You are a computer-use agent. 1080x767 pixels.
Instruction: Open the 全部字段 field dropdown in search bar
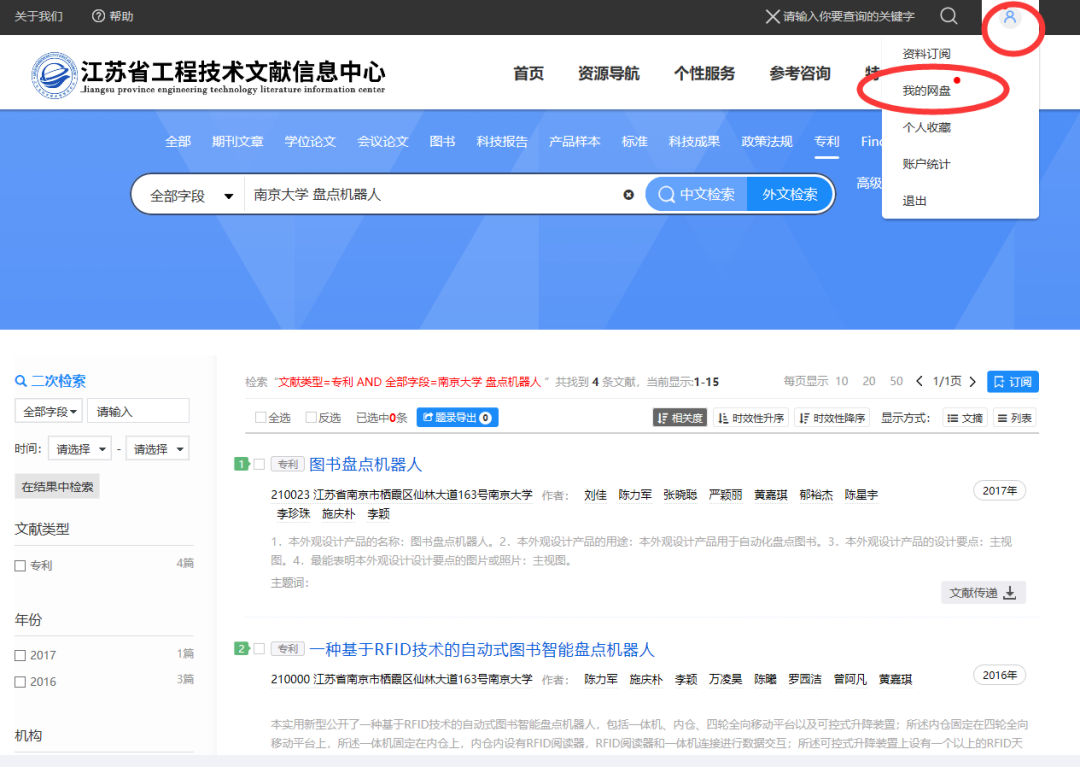[187, 194]
